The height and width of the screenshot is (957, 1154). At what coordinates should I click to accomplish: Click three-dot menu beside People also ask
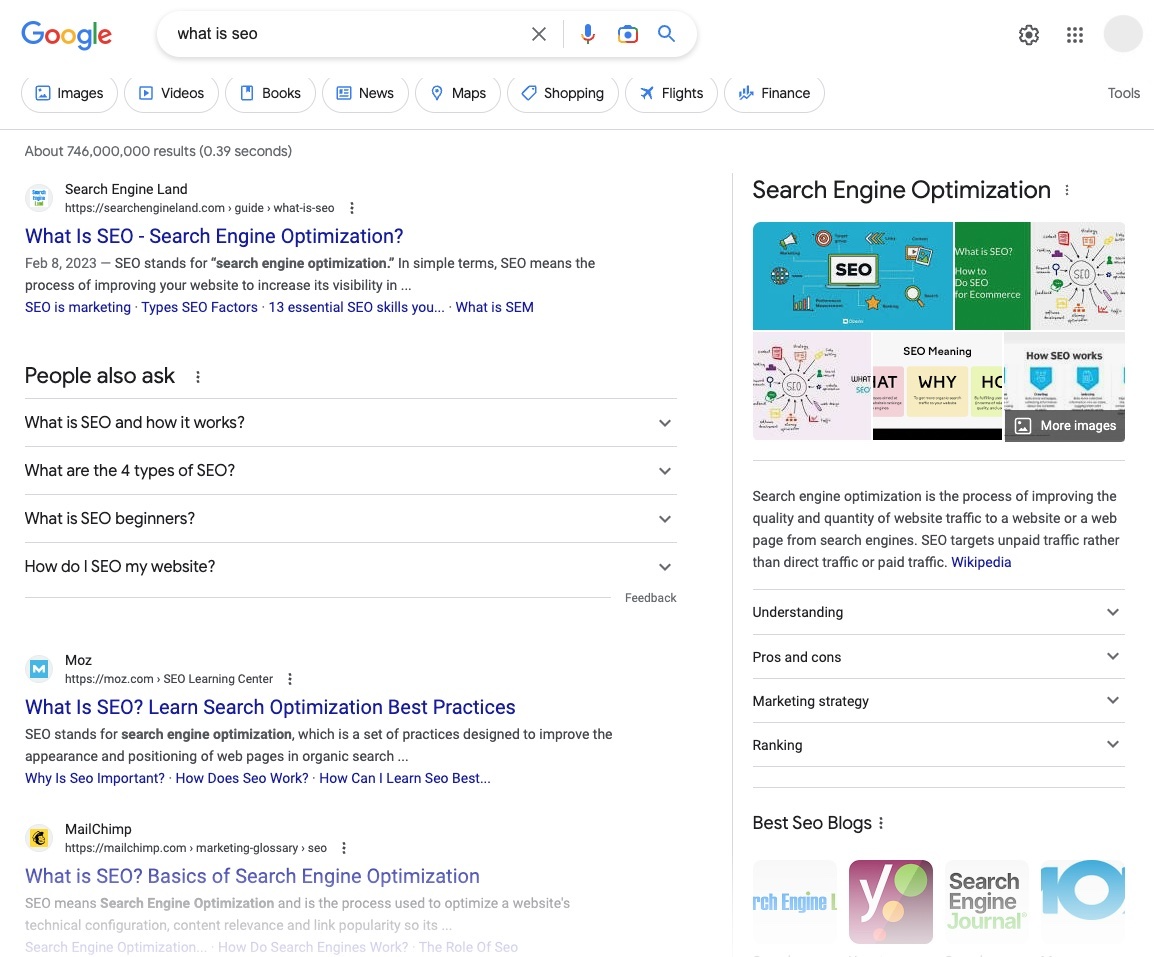(198, 377)
